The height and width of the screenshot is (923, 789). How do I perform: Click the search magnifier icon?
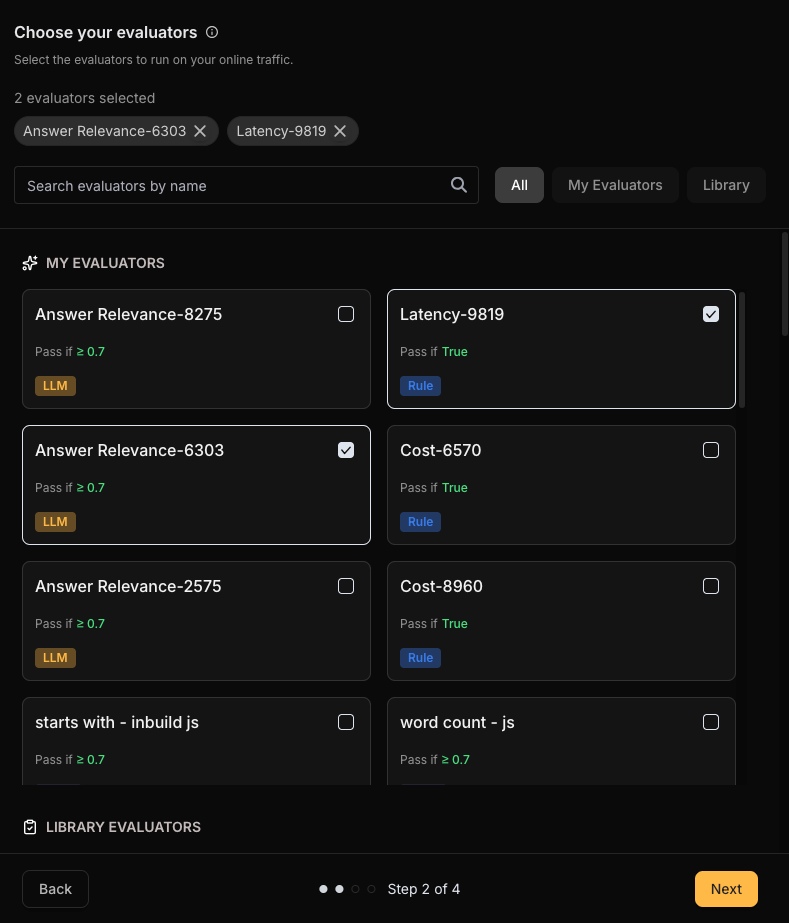pos(459,185)
